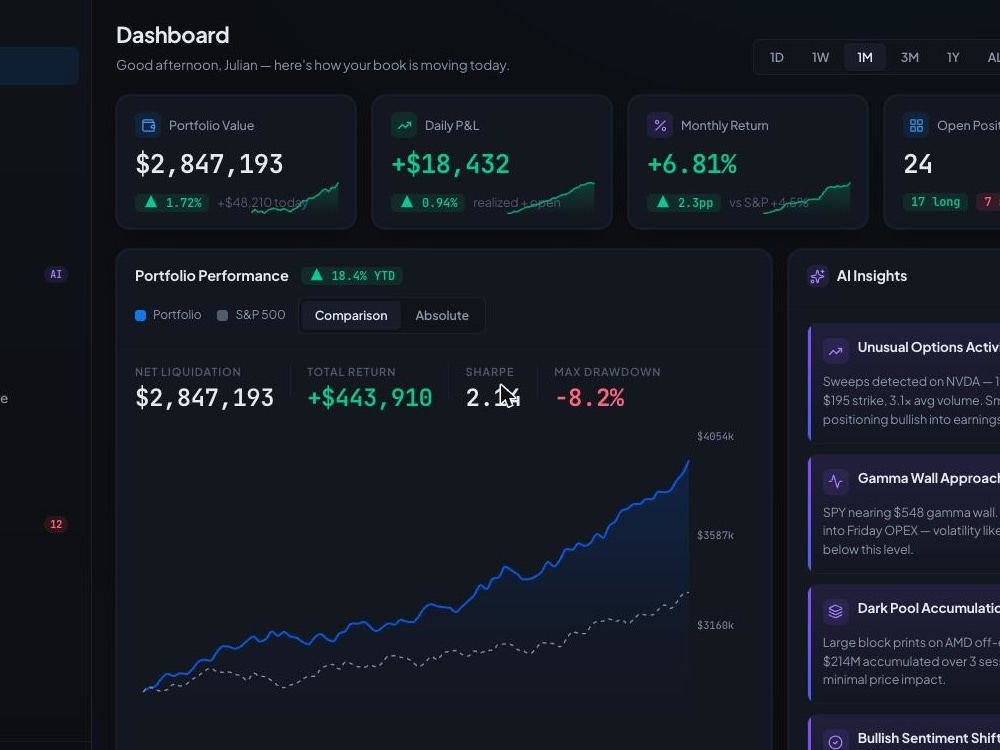The height and width of the screenshot is (750, 1000).
Task: Click the Net Liquidation $2,847,193 figure
Action: click(204, 398)
